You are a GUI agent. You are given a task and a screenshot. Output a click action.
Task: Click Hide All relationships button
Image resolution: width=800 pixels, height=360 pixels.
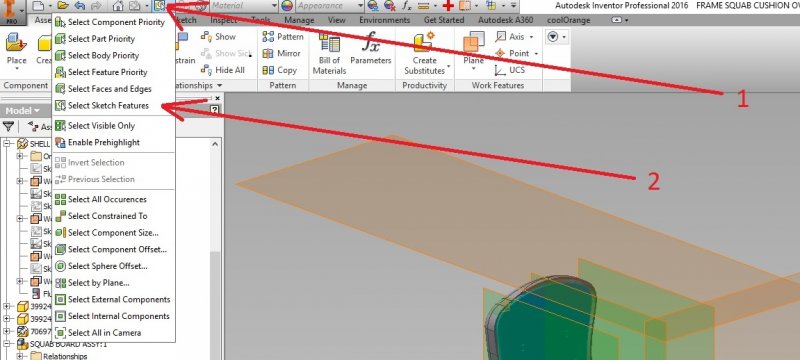[223, 70]
